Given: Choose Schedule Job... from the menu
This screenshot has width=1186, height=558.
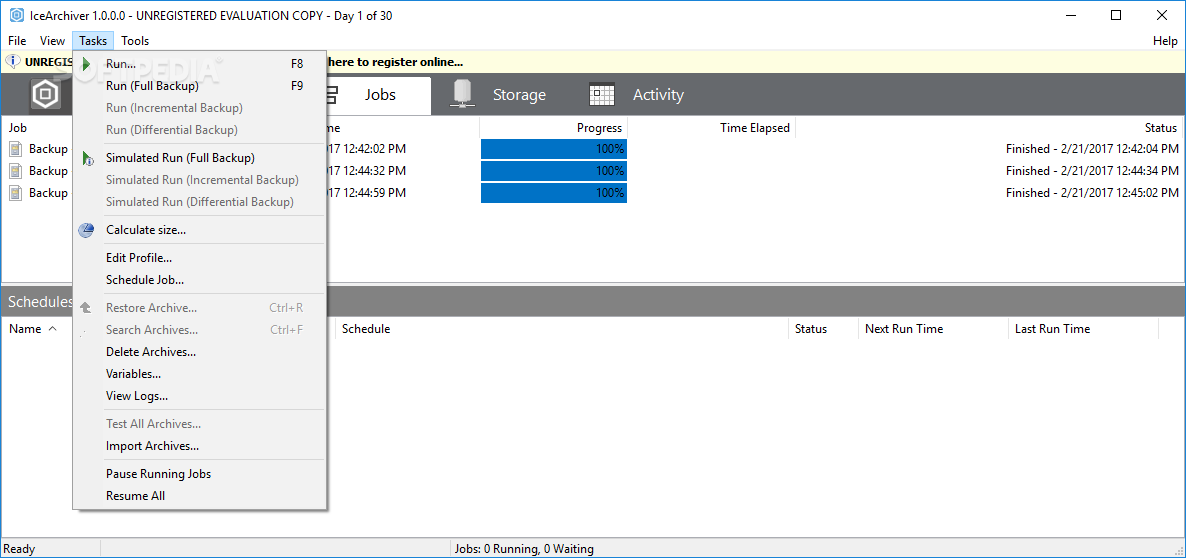Looking at the screenshot, I should pyautogui.click(x=200, y=280).
